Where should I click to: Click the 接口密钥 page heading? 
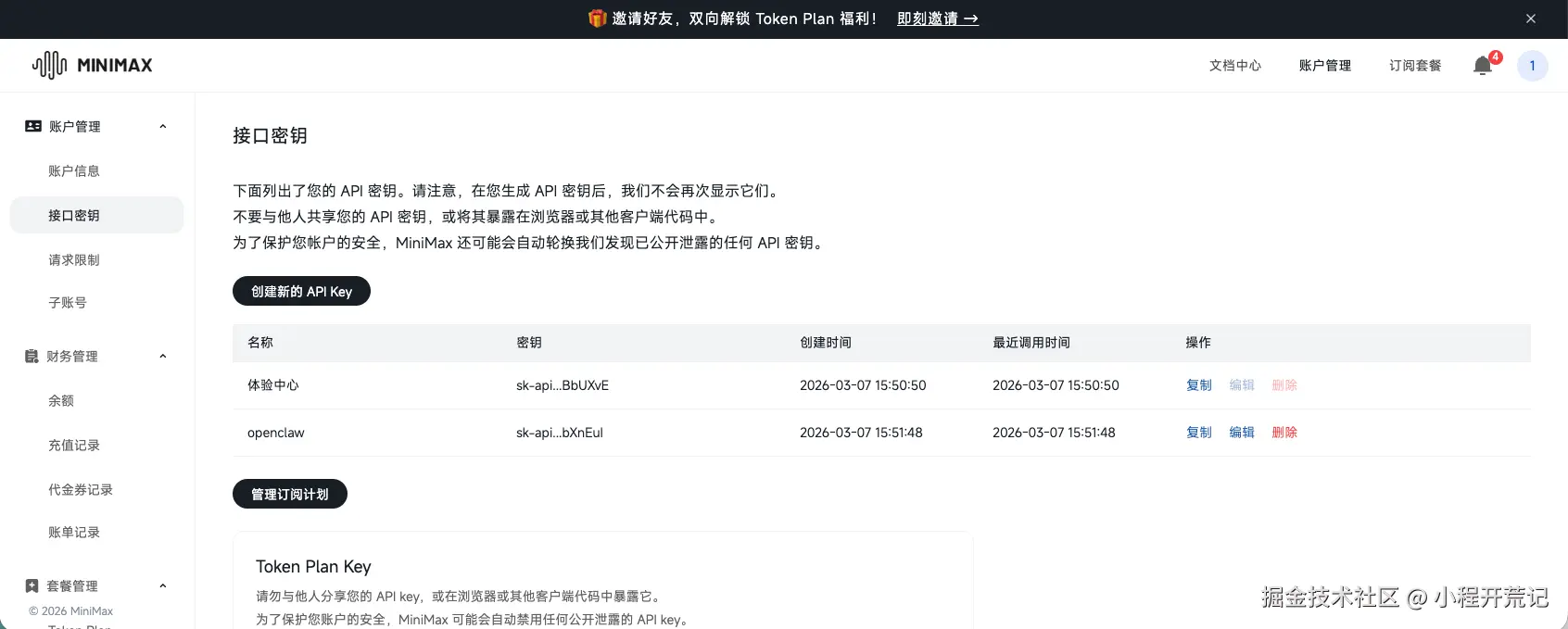(x=270, y=135)
